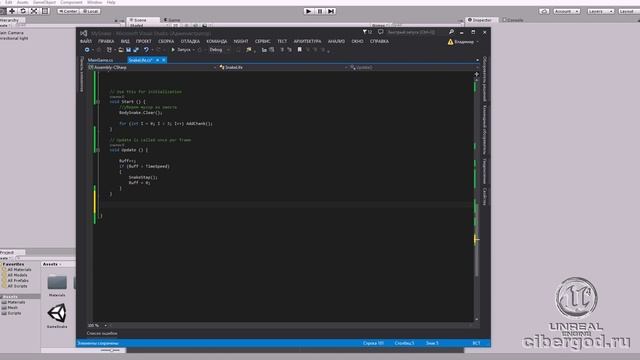The width and height of the screenshot is (640, 360).
Task: Open the Layers dropdown in Unity
Action: pyautogui.click(x=600, y=11)
